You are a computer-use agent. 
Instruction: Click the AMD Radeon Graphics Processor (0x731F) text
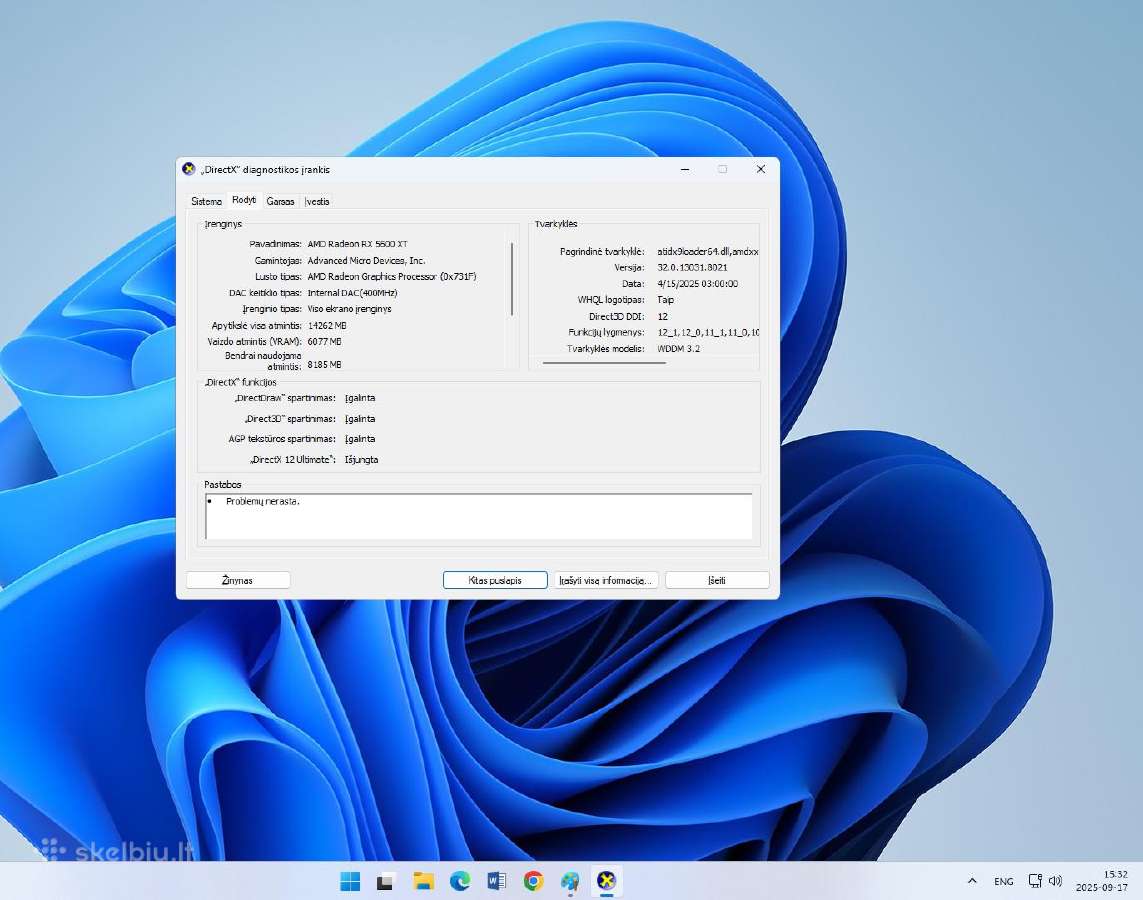tap(392, 277)
